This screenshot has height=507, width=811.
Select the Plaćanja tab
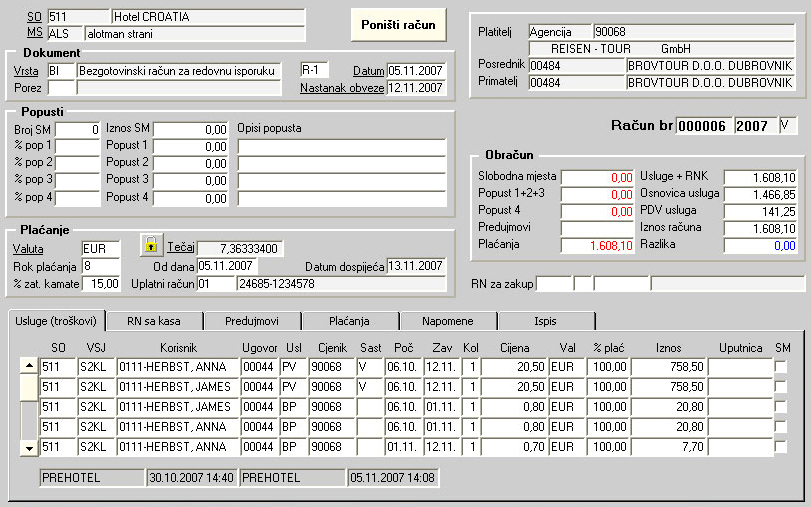(350, 321)
